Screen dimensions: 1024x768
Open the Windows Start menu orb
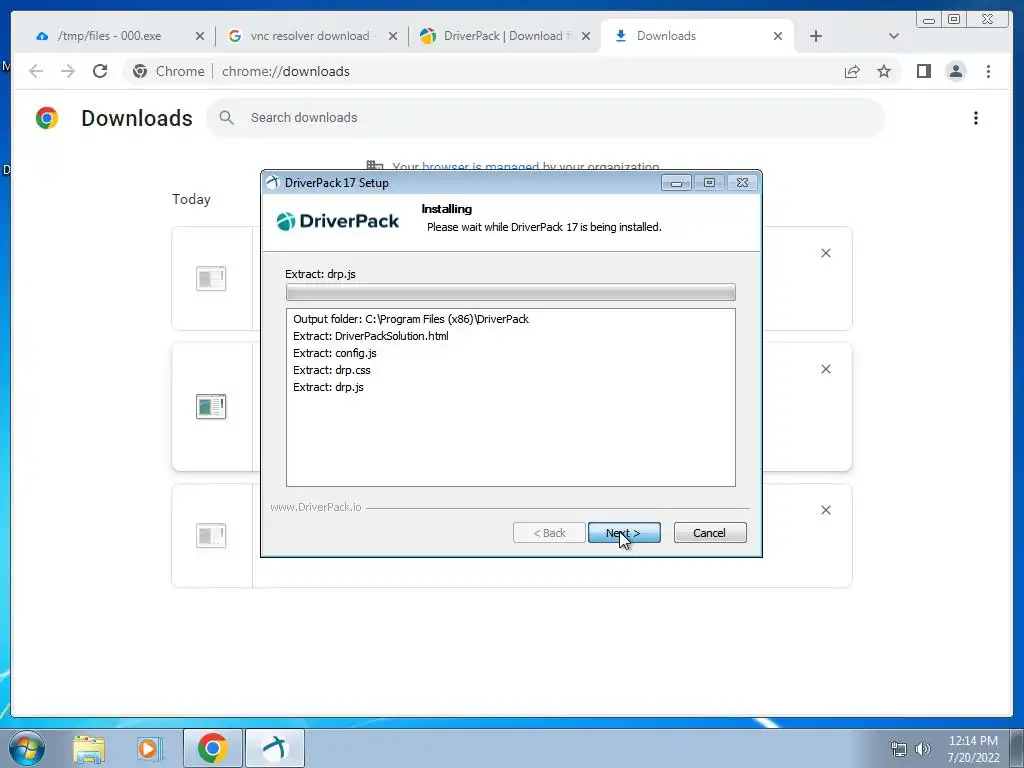click(x=26, y=748)
